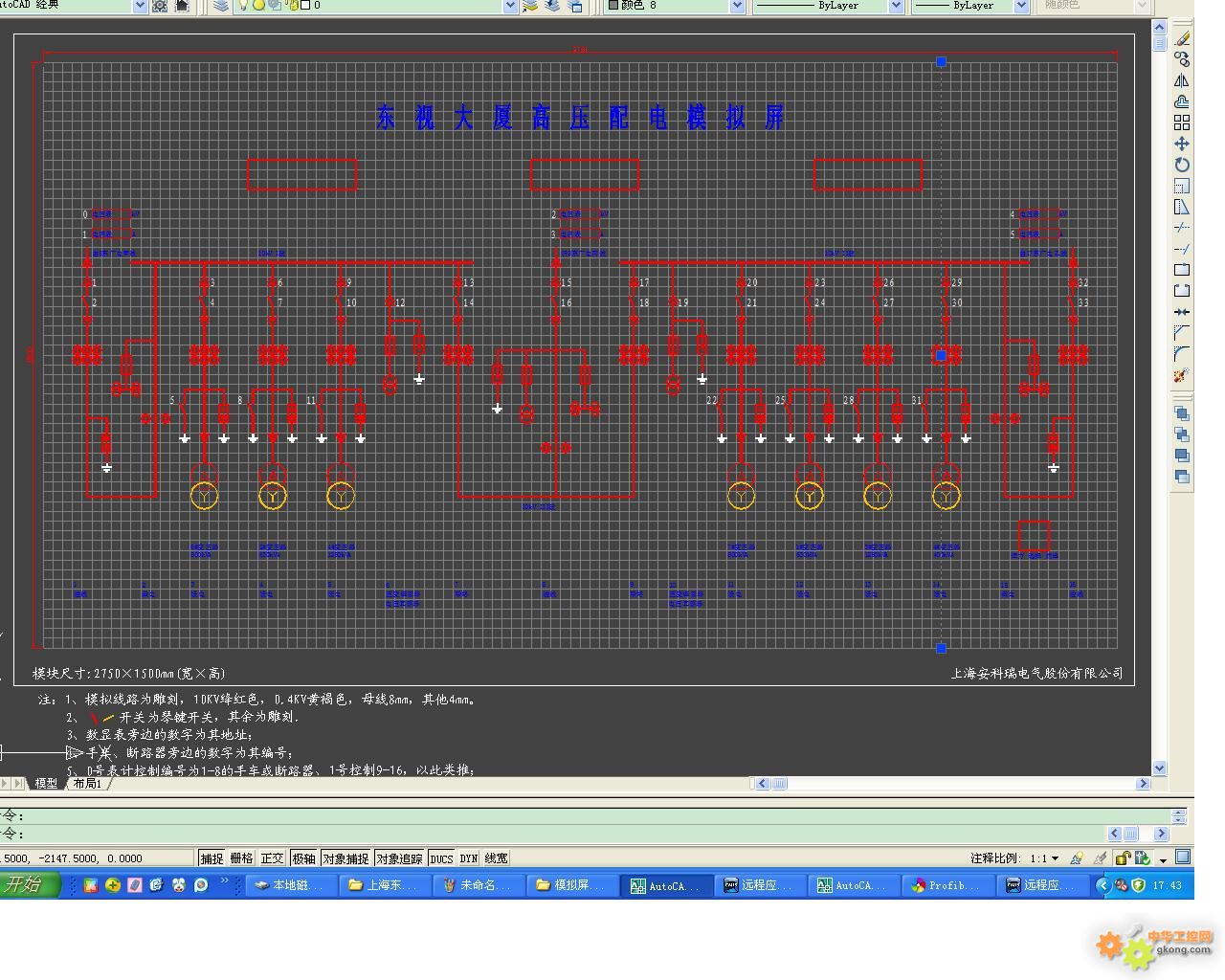1225x980 pixels.
Task: Click Bring Above Objects draw order icon
Action: (1182, 456)
